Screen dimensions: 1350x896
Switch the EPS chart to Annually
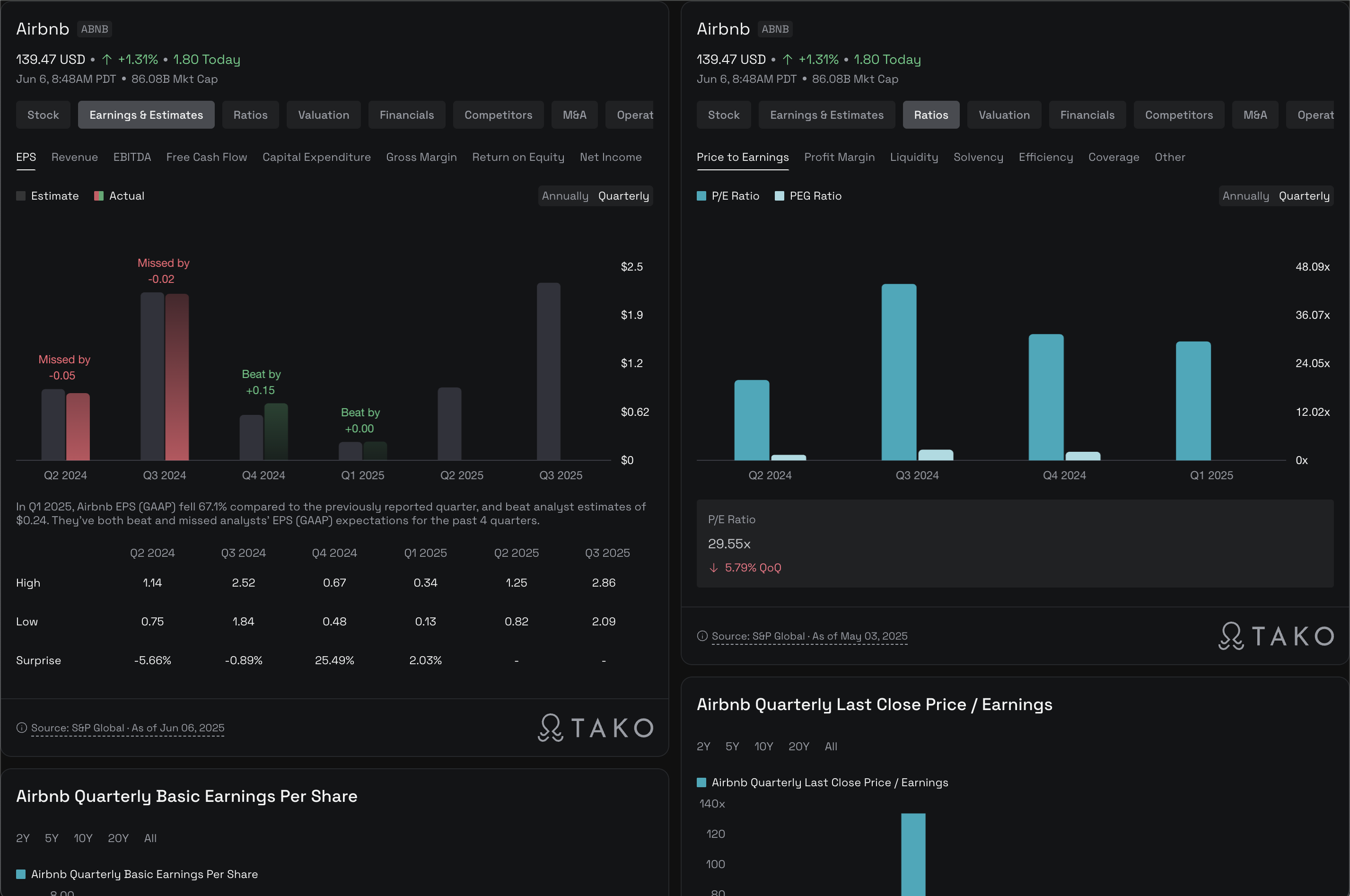point(564,196)
